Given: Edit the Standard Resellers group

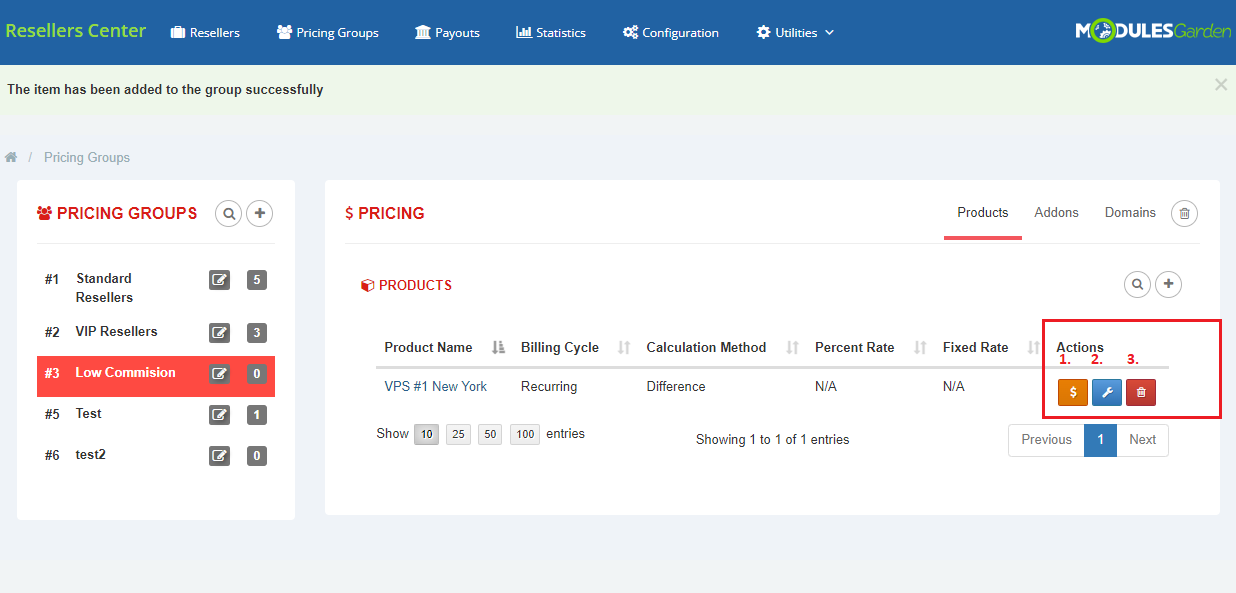Looking at the screenshot, I should tap(219, 280).
